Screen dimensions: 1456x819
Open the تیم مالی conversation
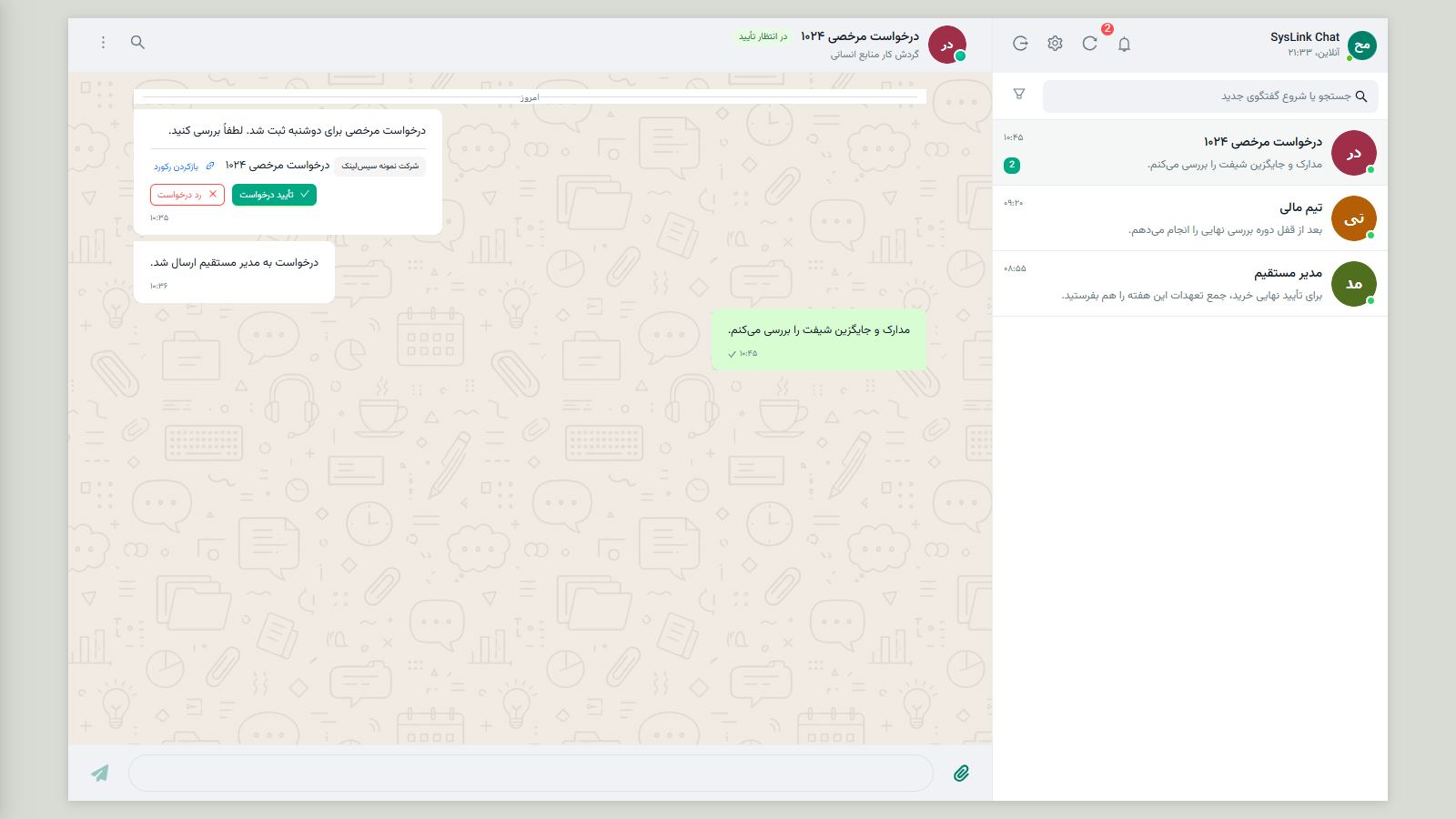click(1190, 218)
